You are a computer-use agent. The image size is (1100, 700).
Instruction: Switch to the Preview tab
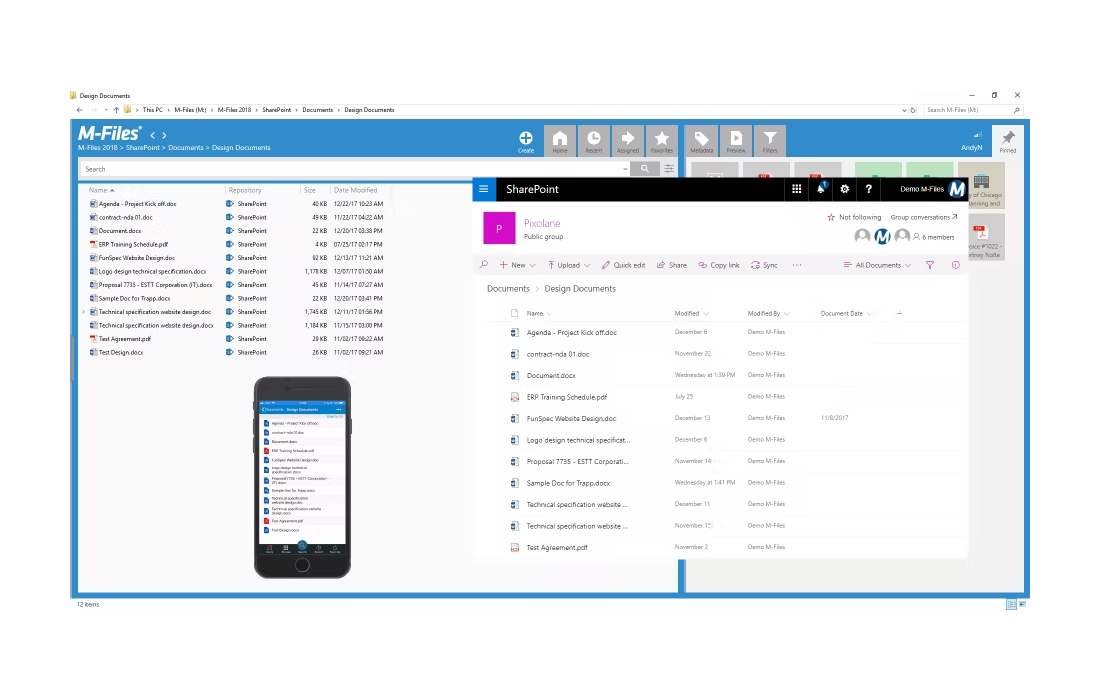[x=736, y=141]
